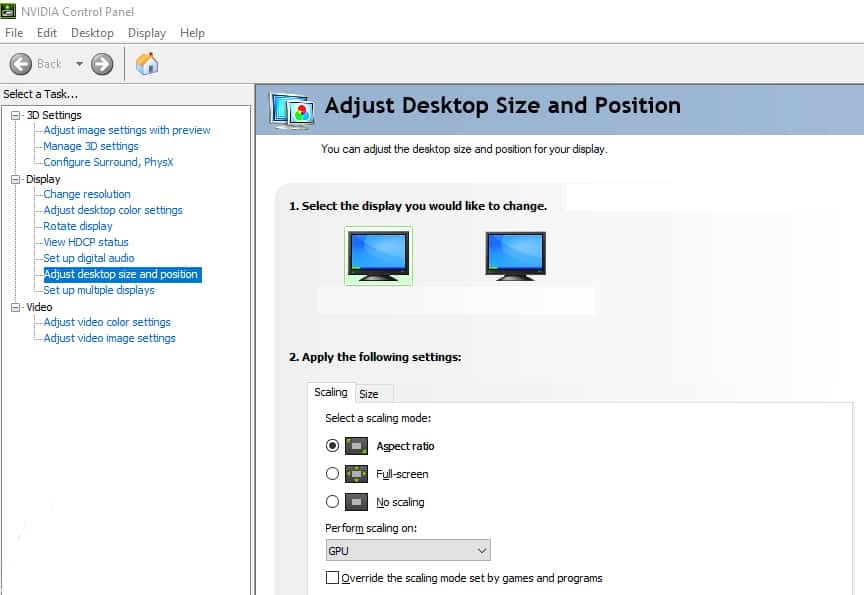Image resolution: width=864 pixels, height=595 pixels.
Task: Click the Forward arrow button
Action: click(x=102, y=64)
